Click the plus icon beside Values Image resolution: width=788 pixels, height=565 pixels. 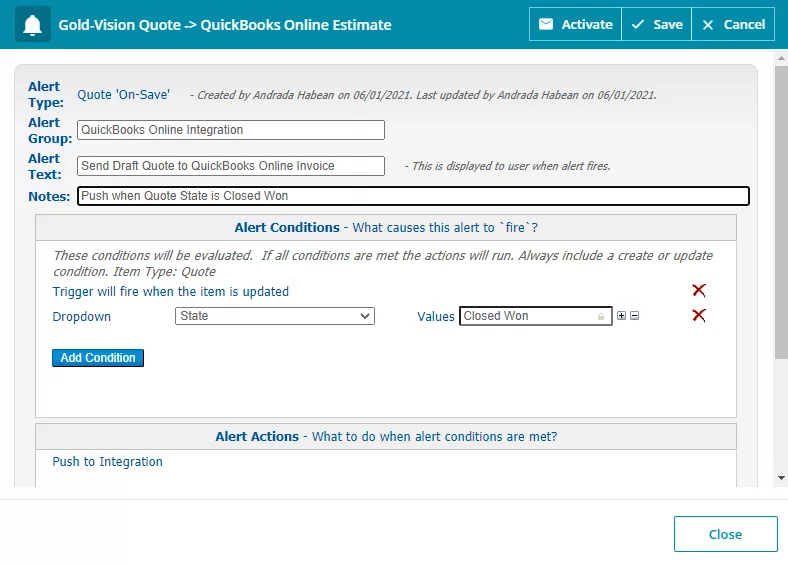click(622, 316)
